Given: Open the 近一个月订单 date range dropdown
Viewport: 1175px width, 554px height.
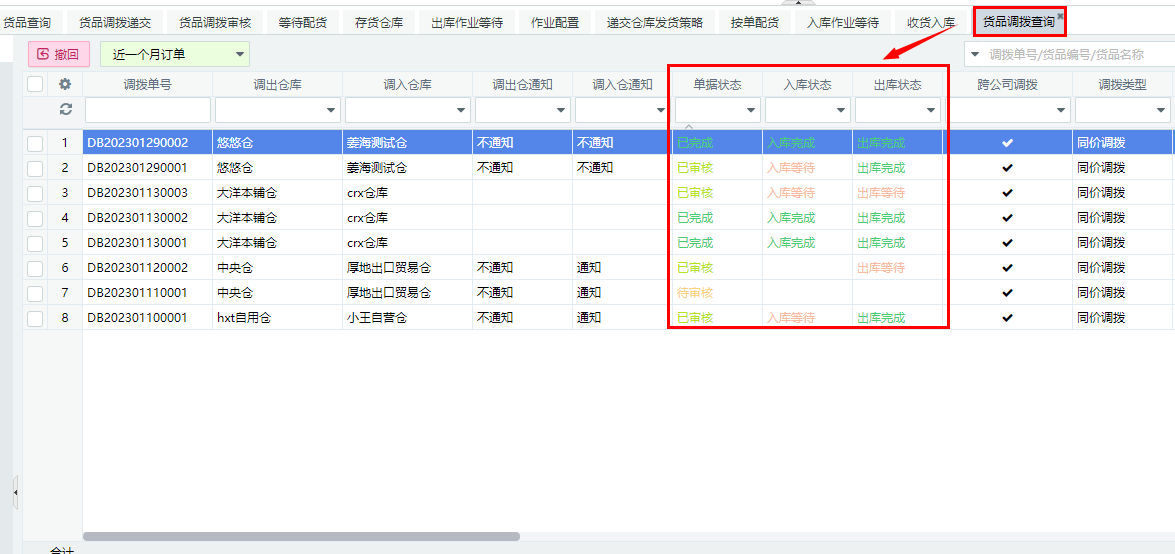Looking at the screenshot, I should click(x=175, y=55).
